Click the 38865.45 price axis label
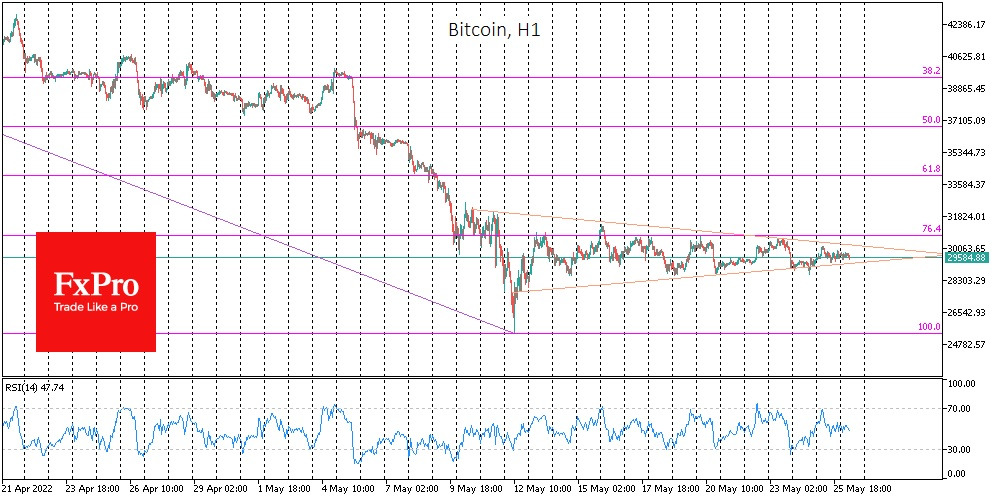This screenshot has height=500, width=1000. 967,89
